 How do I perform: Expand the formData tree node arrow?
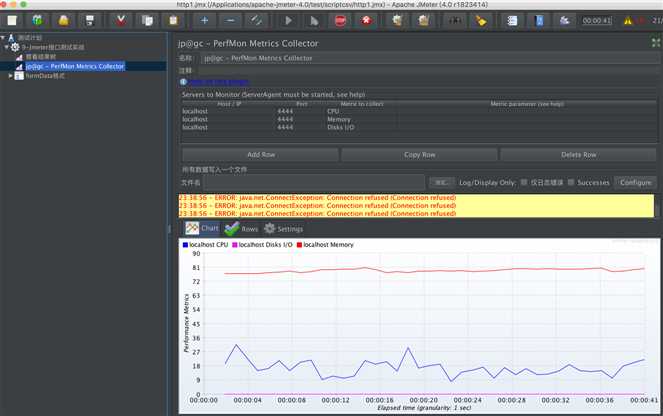11,76
